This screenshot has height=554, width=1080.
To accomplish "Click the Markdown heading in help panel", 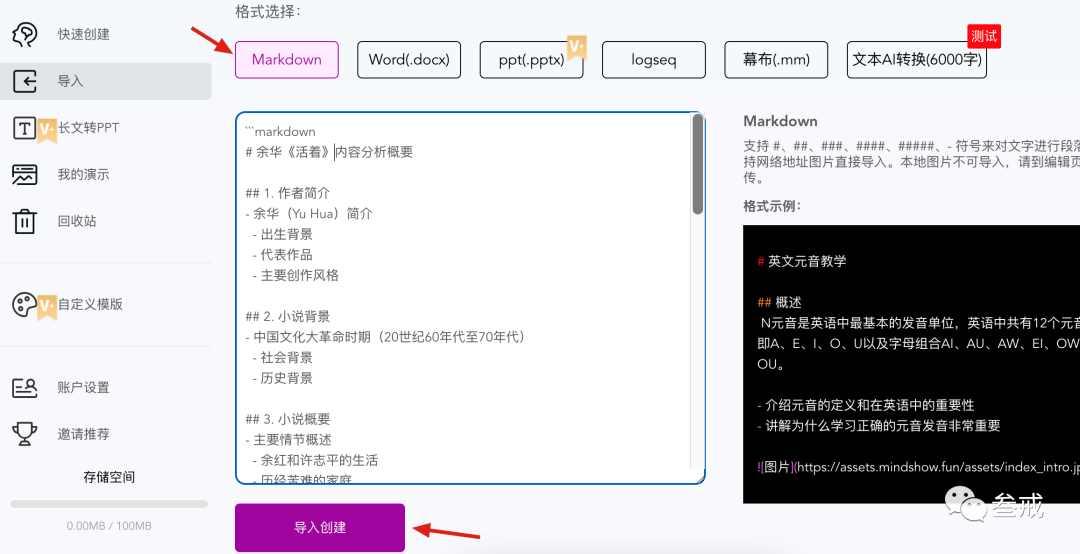I will click(x=780, y=121).
